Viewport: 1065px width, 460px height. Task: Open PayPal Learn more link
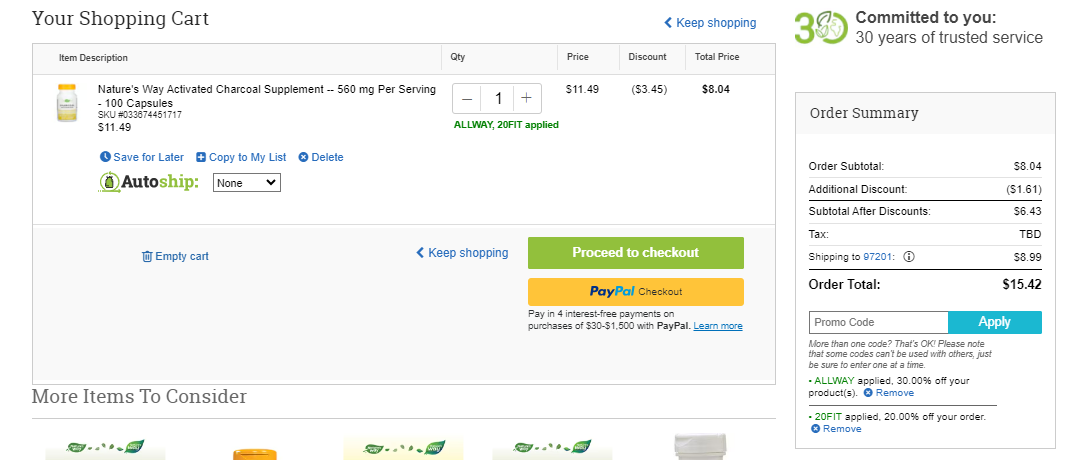[x=718, y=326]
